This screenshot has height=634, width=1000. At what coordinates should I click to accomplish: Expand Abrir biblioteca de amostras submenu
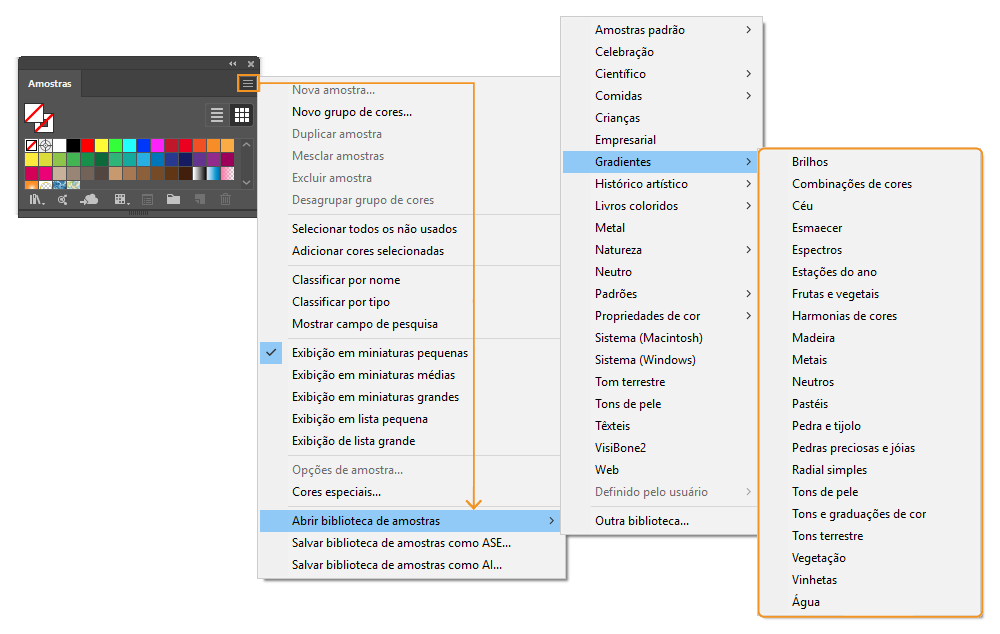point(410,521)
